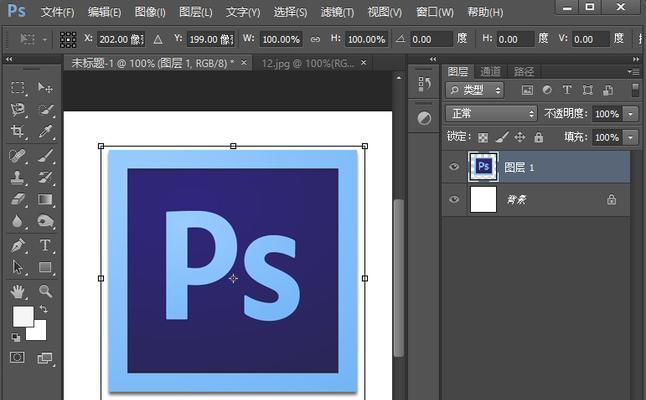Filter layers by shape layer
The image size is (646, 400).
(587, 90)
